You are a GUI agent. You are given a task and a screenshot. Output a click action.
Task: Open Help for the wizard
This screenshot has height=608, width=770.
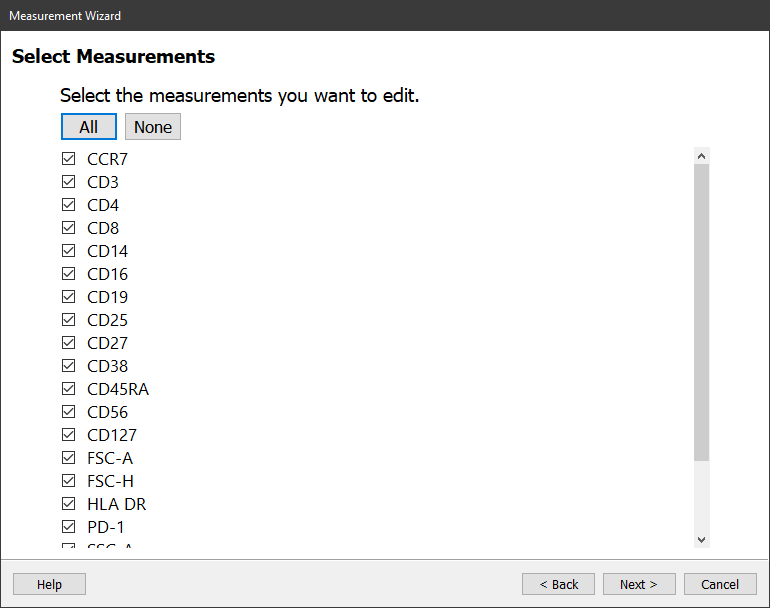pos(49,584)
